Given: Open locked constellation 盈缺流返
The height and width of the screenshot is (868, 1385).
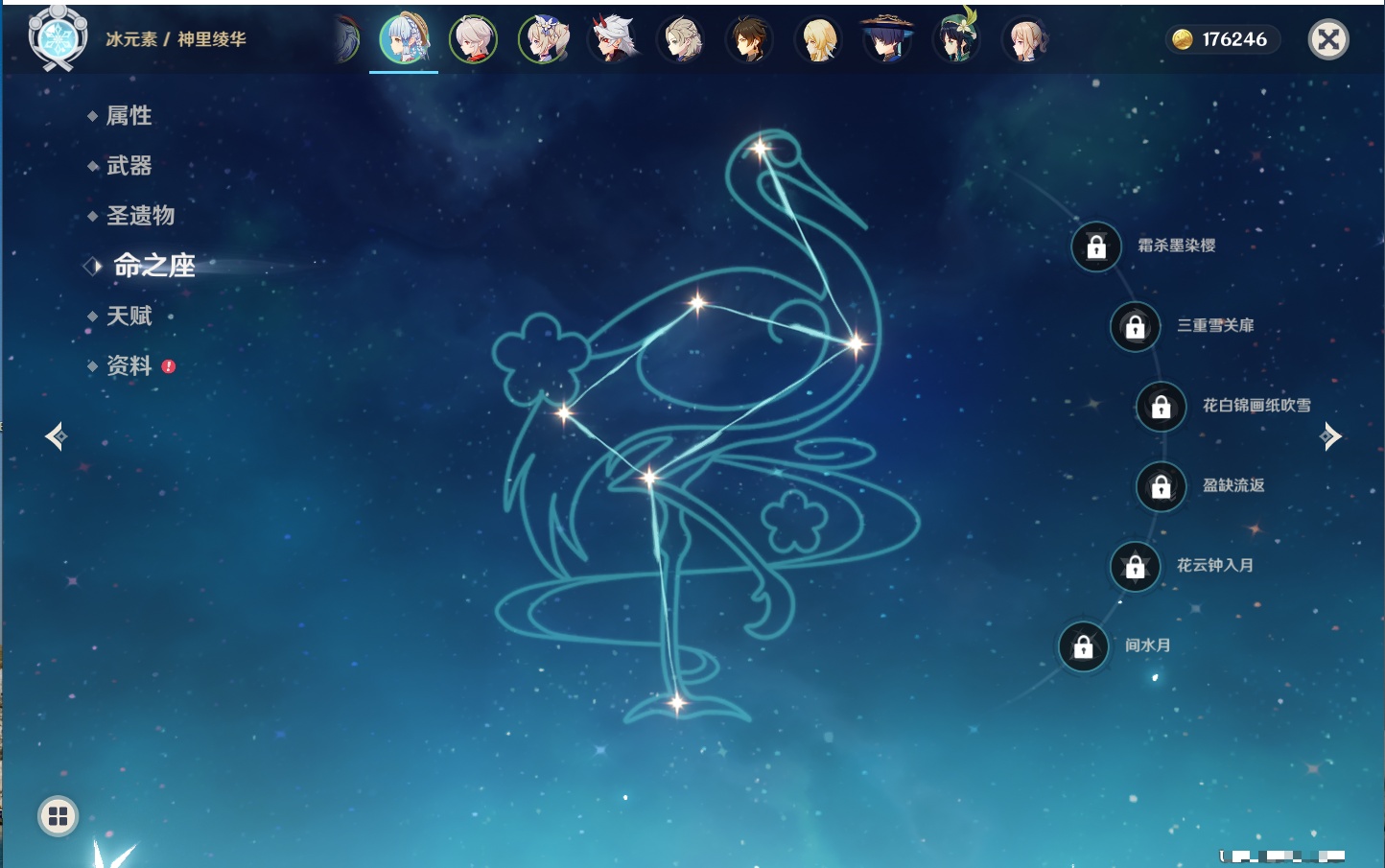Looking at the screenshot, I should tap(1162, 486).
